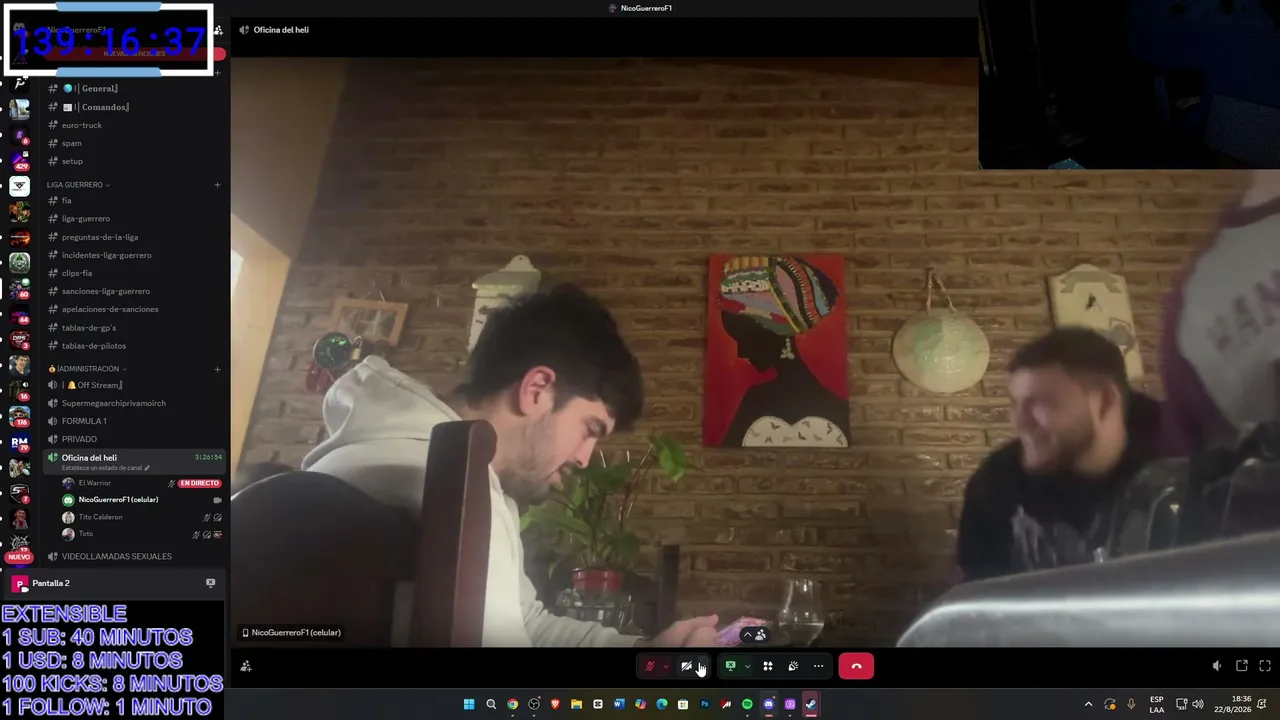This screenshot has width=1280, height=720.
Task: Hang up the call with red button
Action: click(x=856, y=666)
